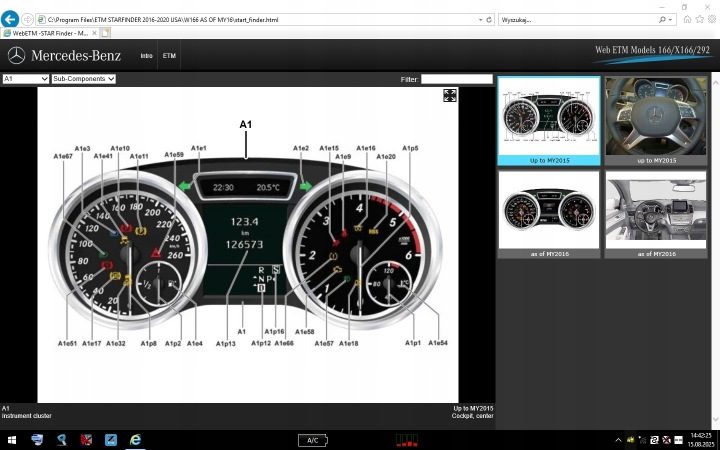The width and height of the screenshot is (720, 450).
Task: Click the A1e18 component label
Action: point(349,343)
